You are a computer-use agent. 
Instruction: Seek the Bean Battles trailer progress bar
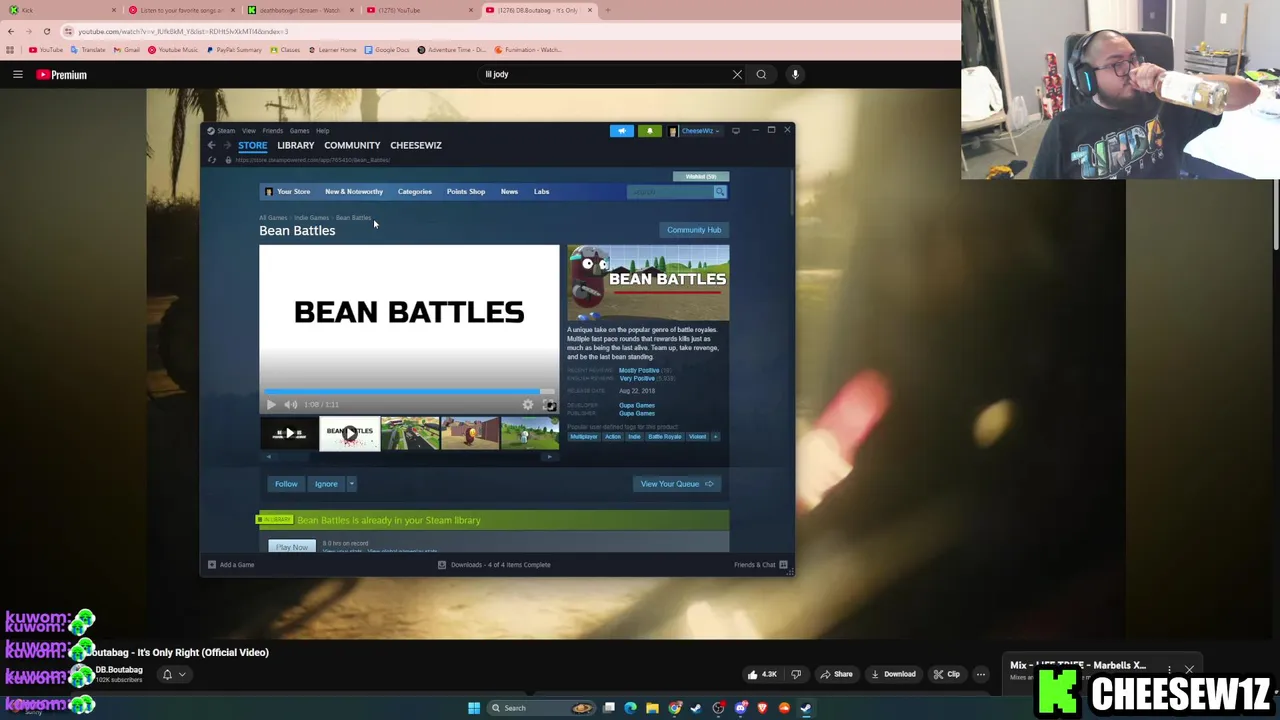coord(409,392)
